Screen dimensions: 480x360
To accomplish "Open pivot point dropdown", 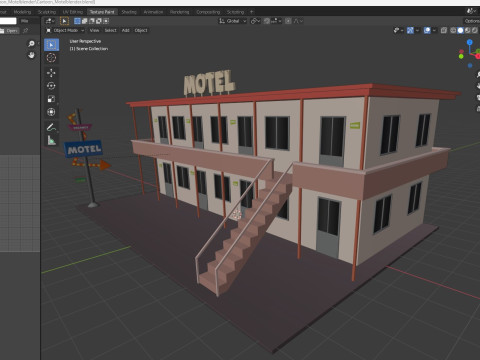I will [x=255, y=21].
